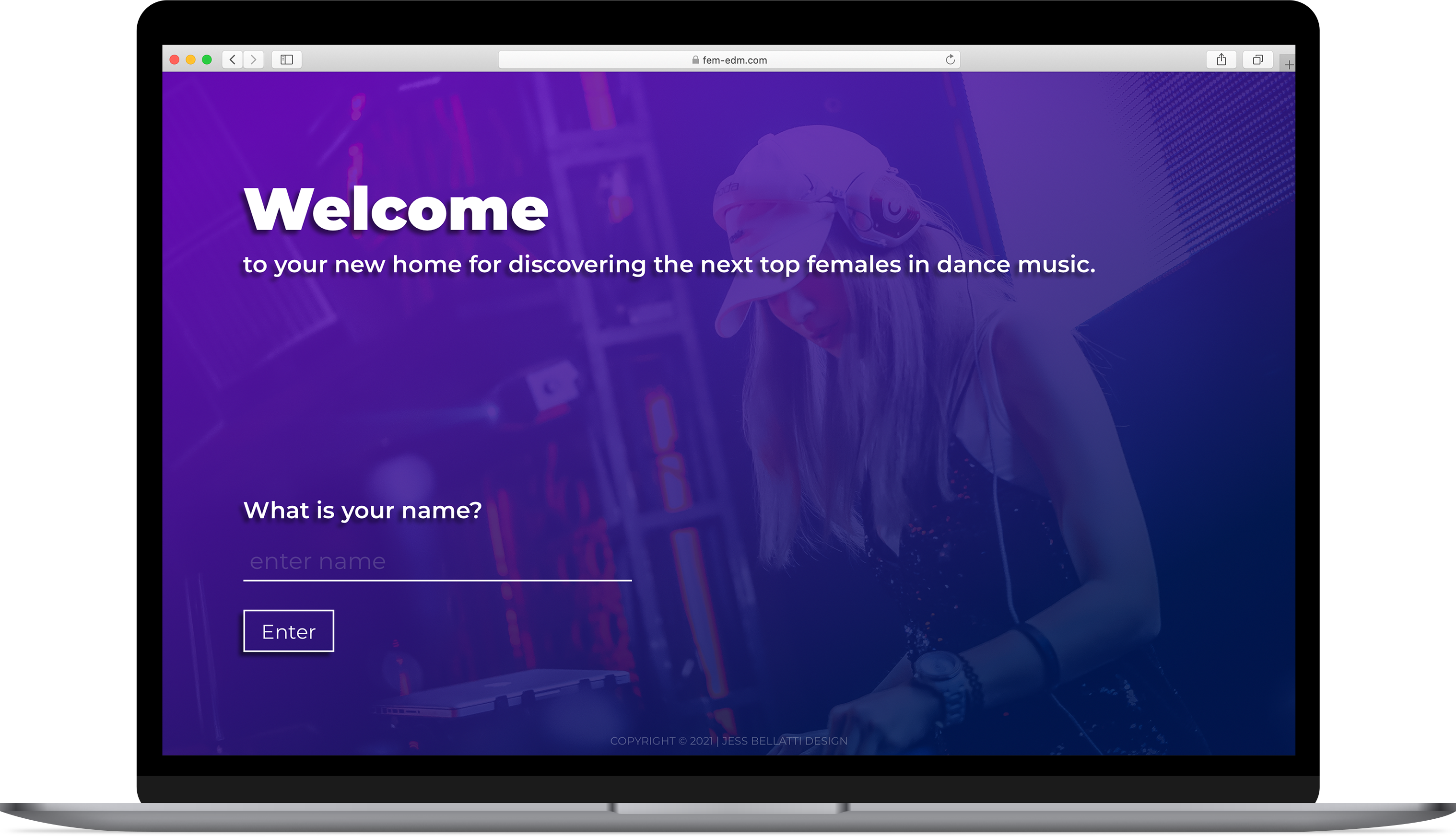Open the Share menu in Safari
This screenshot has height=837, width=1456.
click(1221, 59)
